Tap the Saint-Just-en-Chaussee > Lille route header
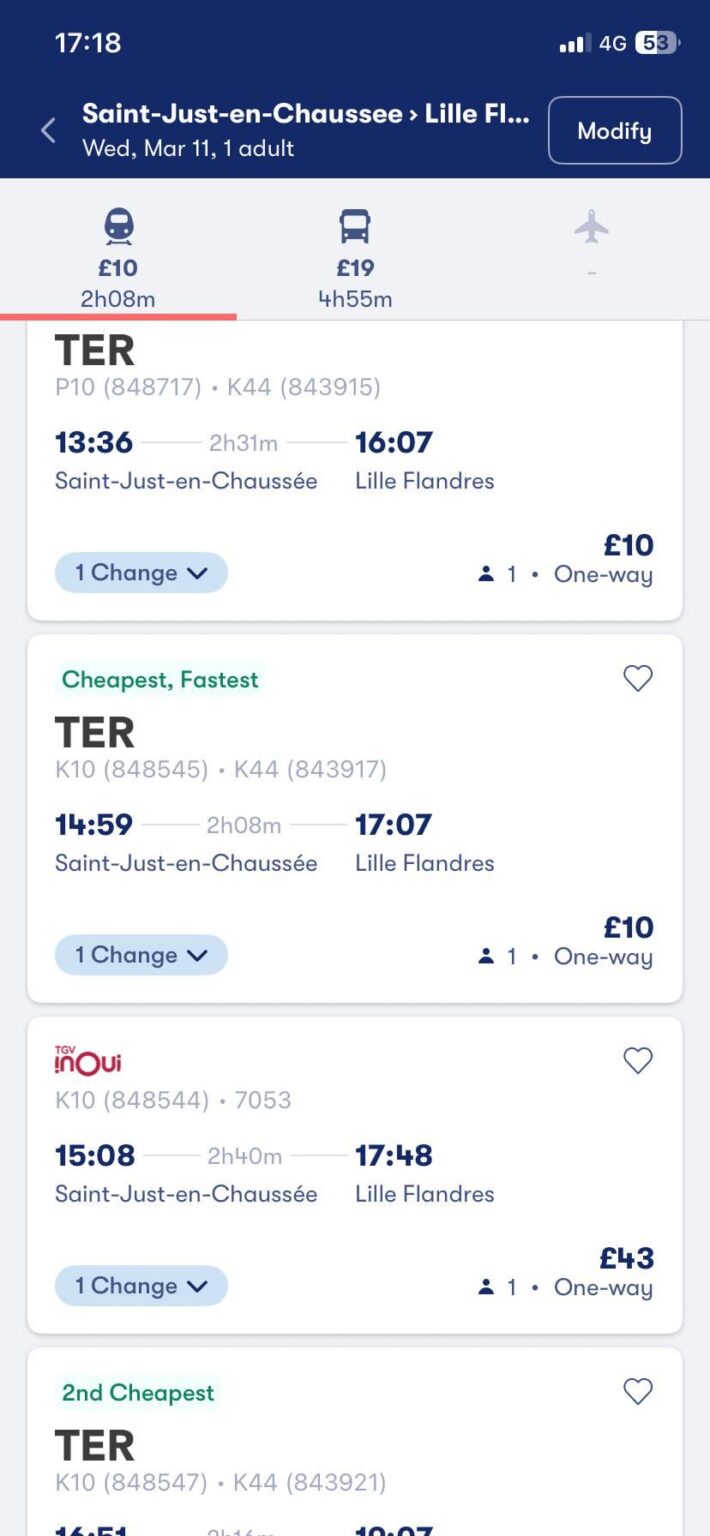Screen dimensions: 710x1536 tap(300, 114)
